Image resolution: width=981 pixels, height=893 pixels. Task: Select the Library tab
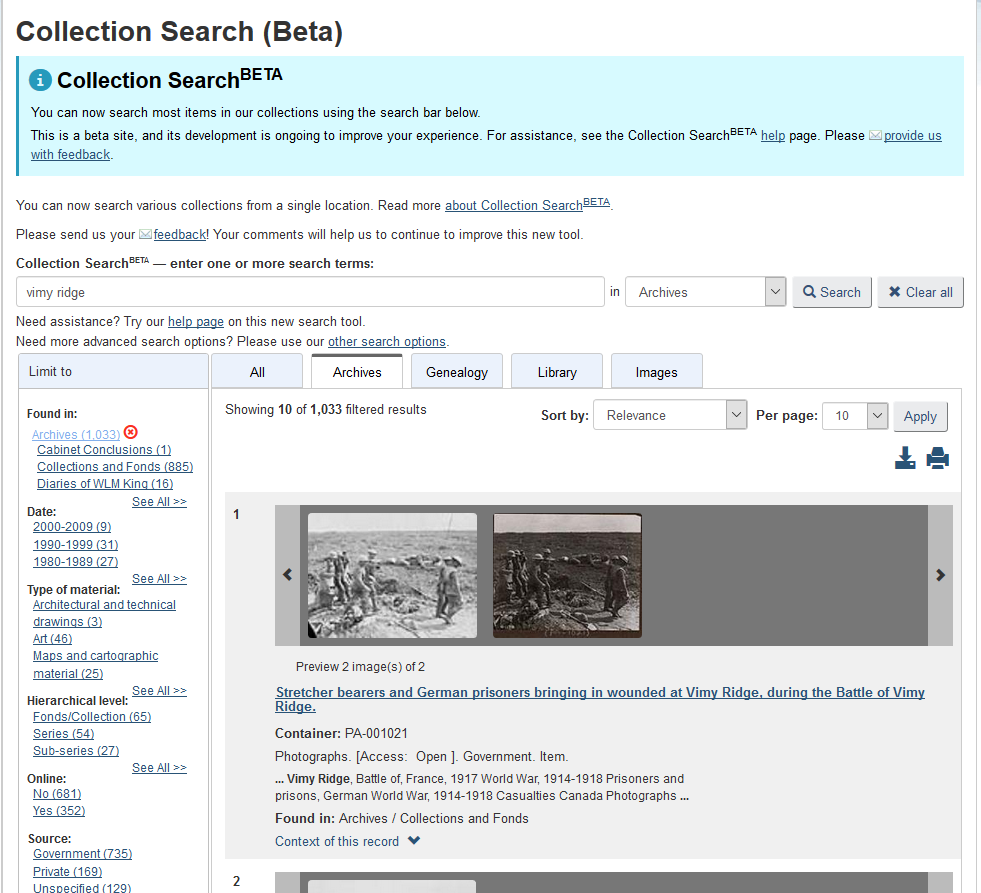click(557, 372)
